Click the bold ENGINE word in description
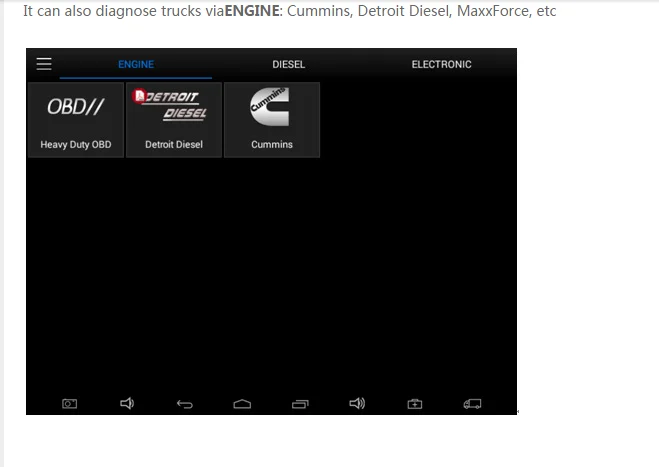659x467 pixels. 252,11
